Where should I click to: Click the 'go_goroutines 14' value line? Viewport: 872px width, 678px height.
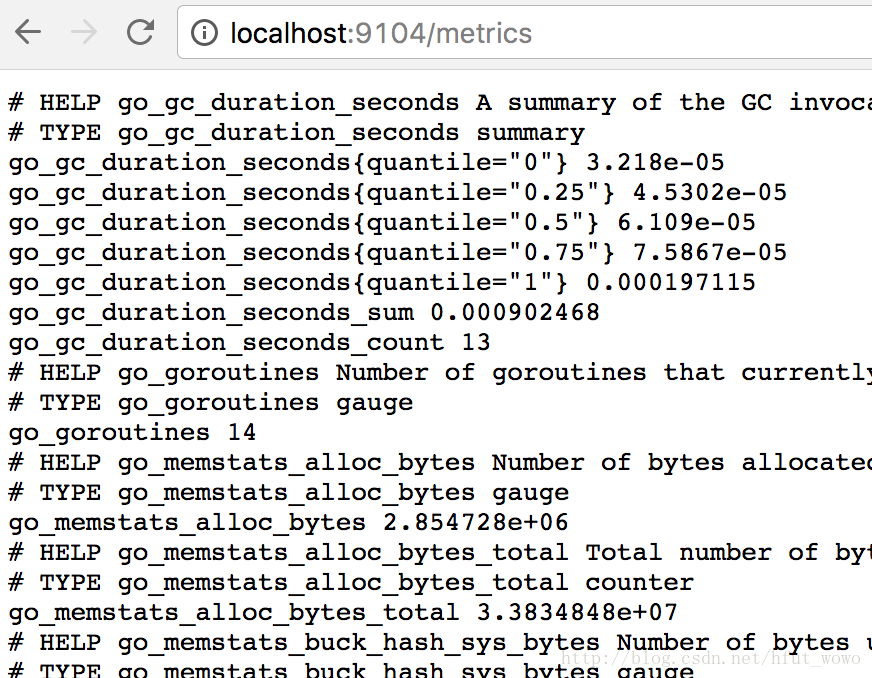[132, 434]
